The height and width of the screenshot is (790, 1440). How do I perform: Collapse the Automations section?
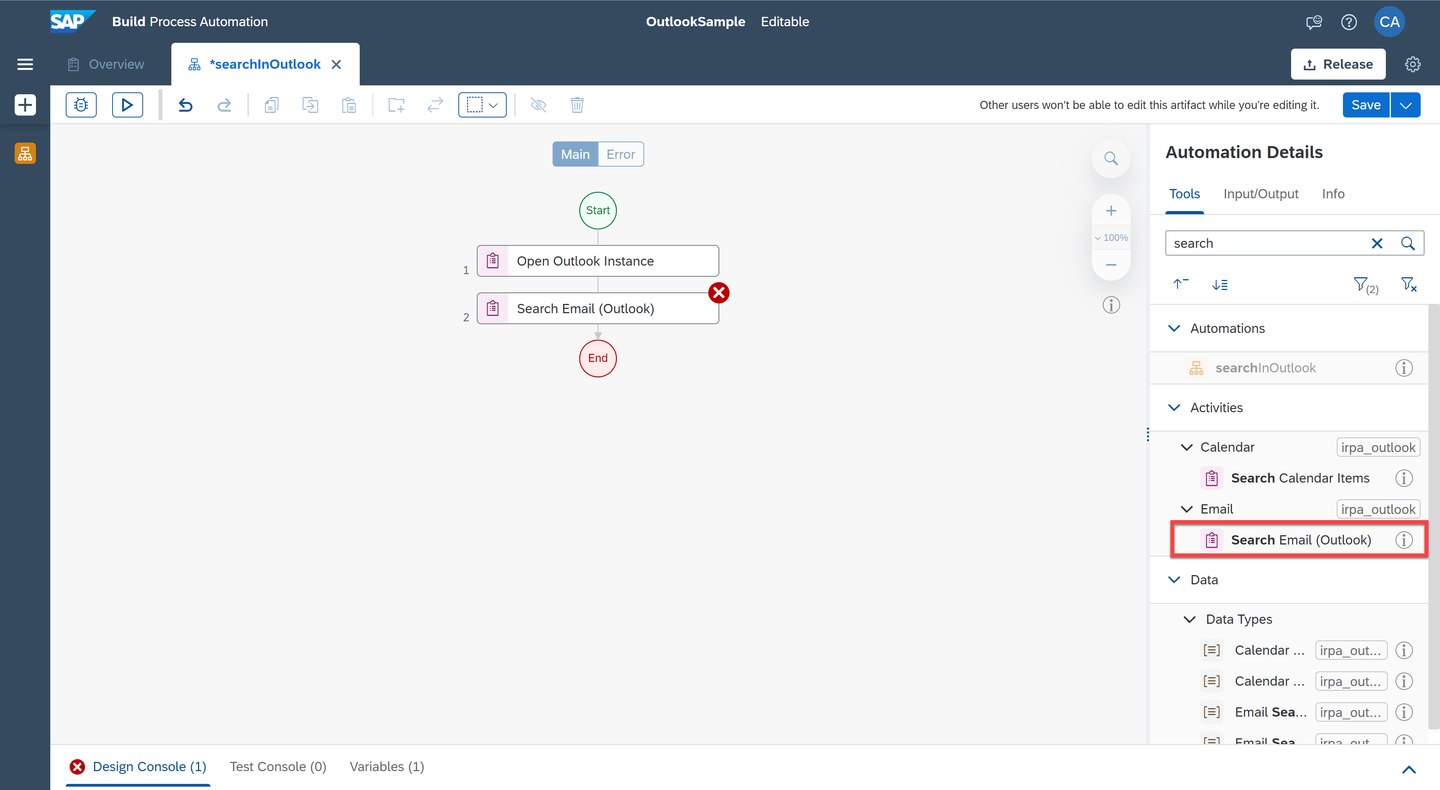pos(1175,328)
